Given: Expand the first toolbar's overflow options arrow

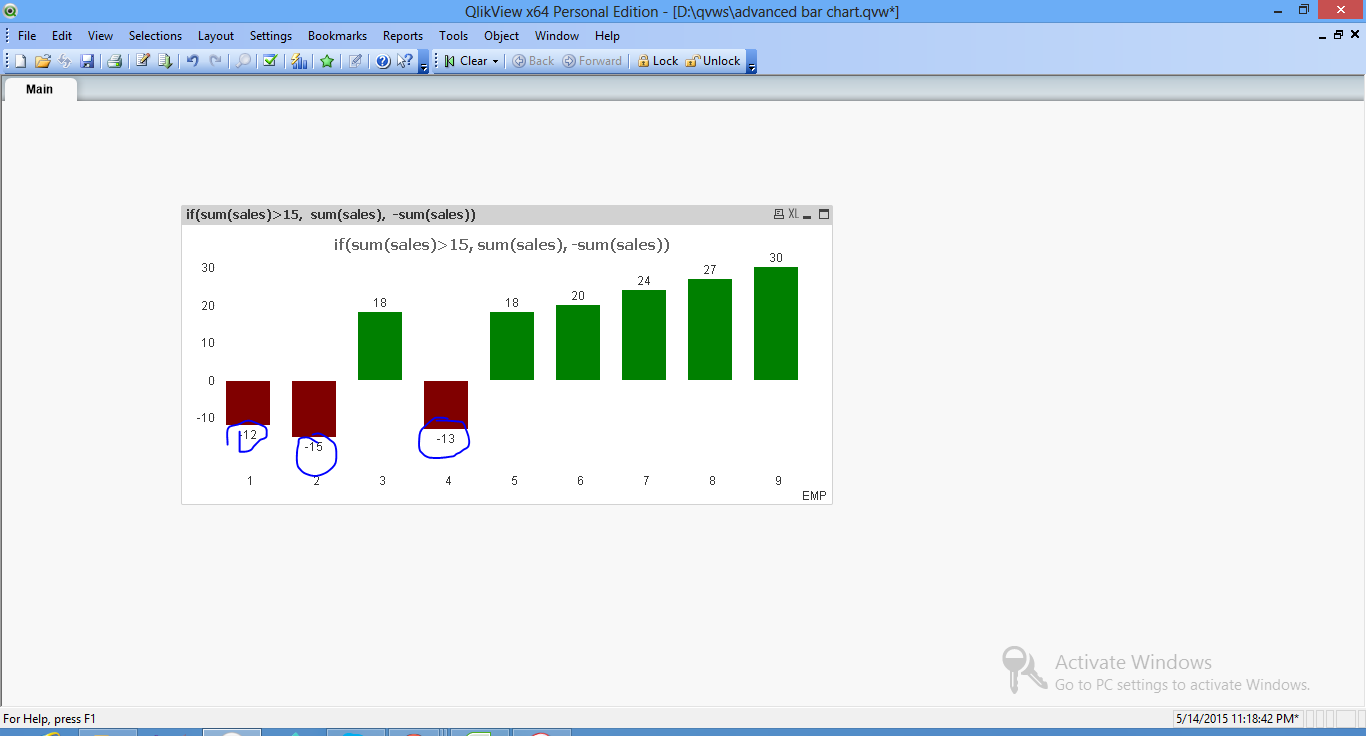Looking at the screenshot, I should (x=424, y=62).
